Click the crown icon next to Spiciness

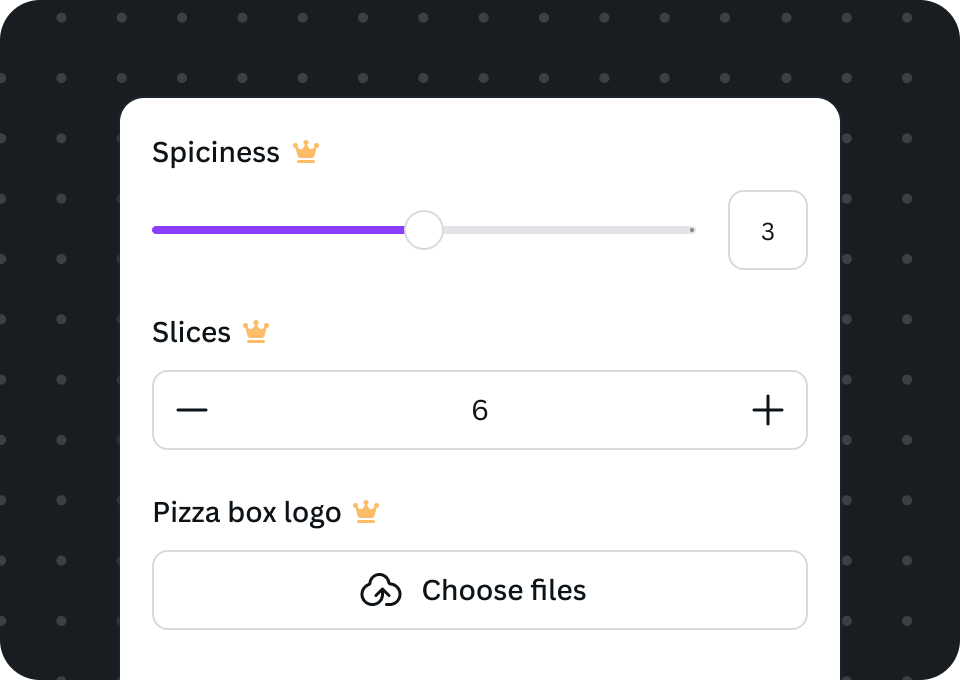[x=306, y=152]
